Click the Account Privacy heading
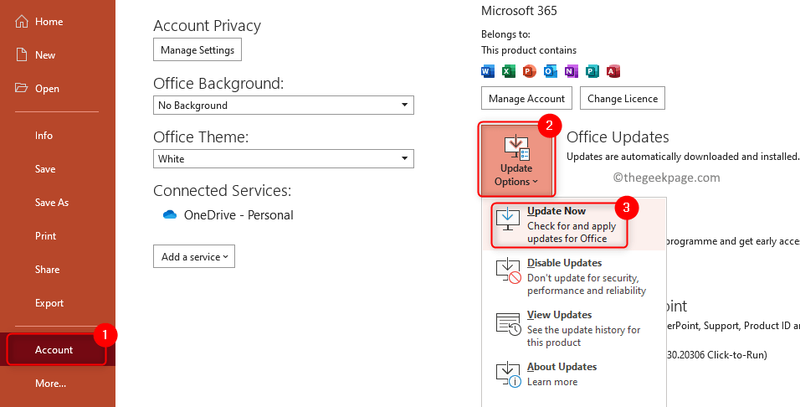The height and width of the screenshot is (407, 800). (x=207, y=26)
